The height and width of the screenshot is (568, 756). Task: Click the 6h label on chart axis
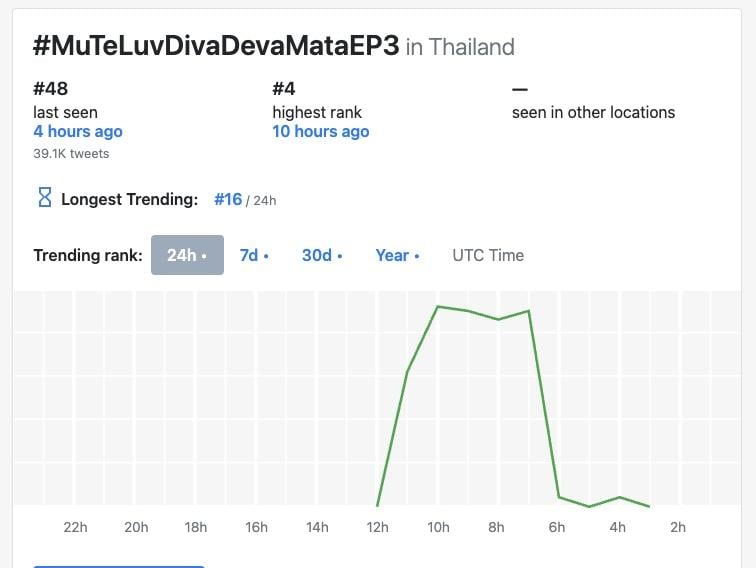(x=557, y=527)
